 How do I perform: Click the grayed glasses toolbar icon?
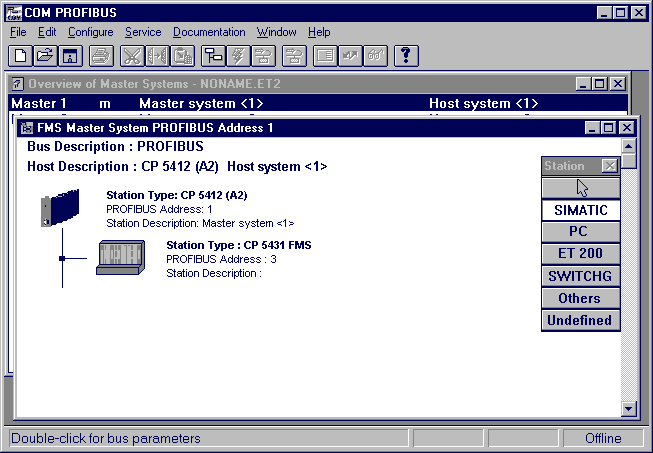[375, 56]
